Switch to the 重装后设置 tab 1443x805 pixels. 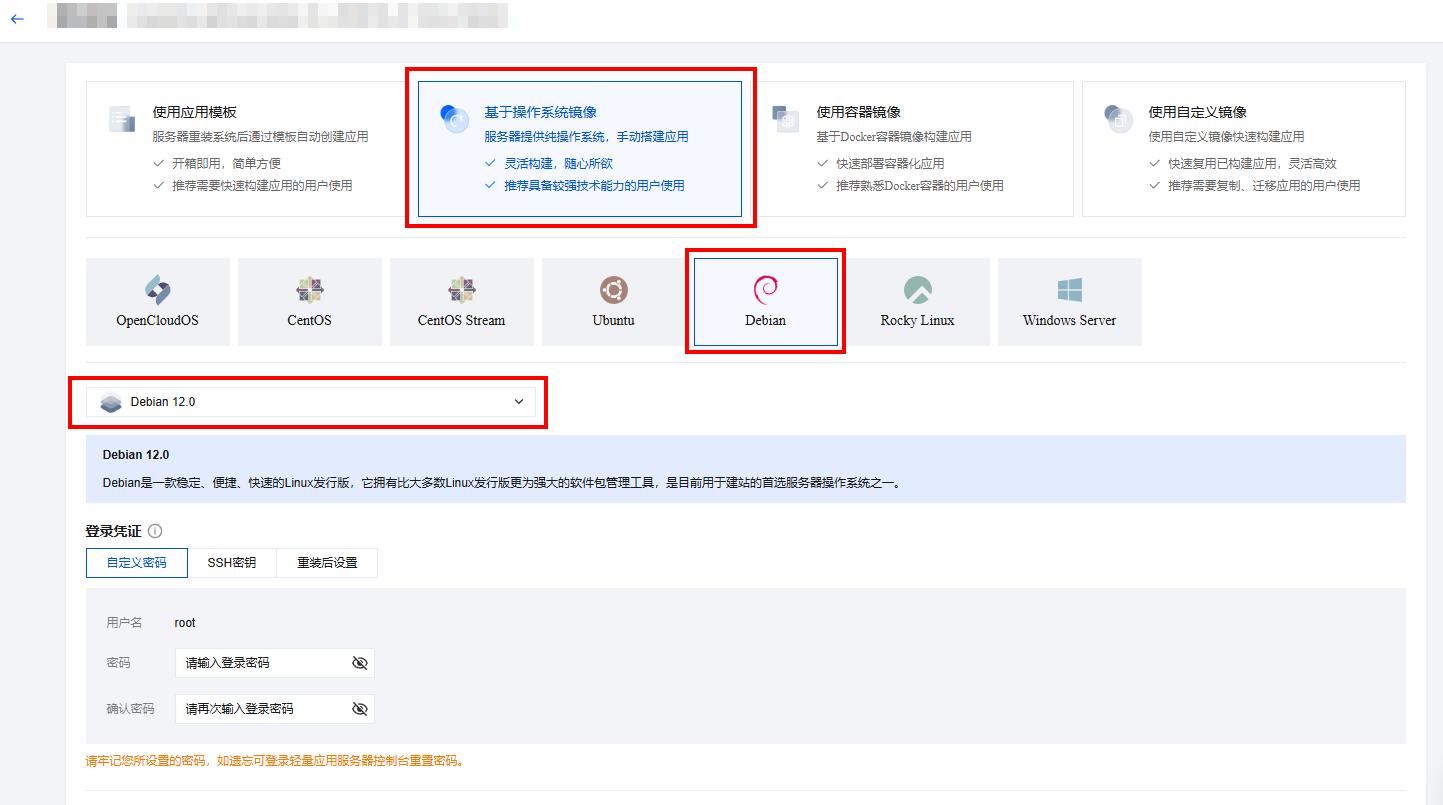click(x=327, y=562)
